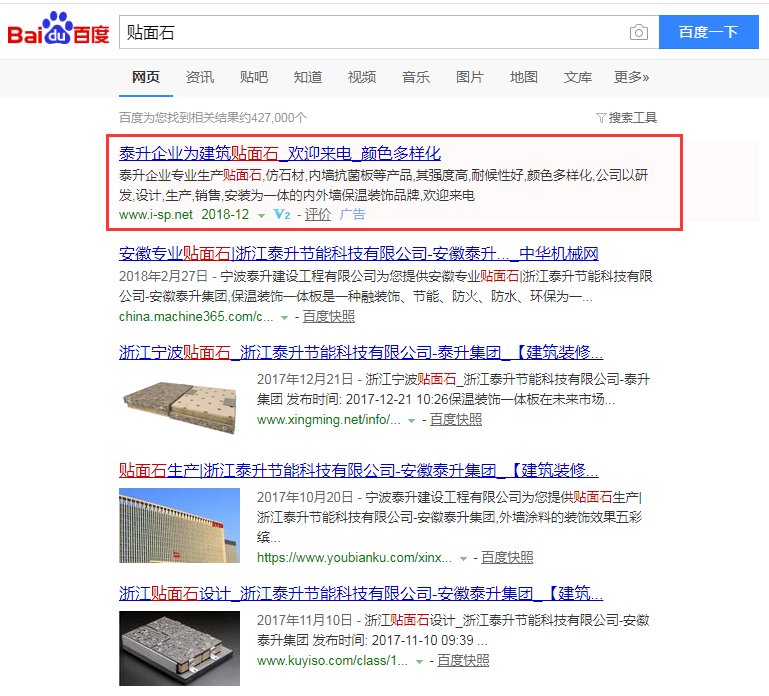769x696 pixels.
Task: Click the V2 verification badge
Action: (x=282, y=214)
